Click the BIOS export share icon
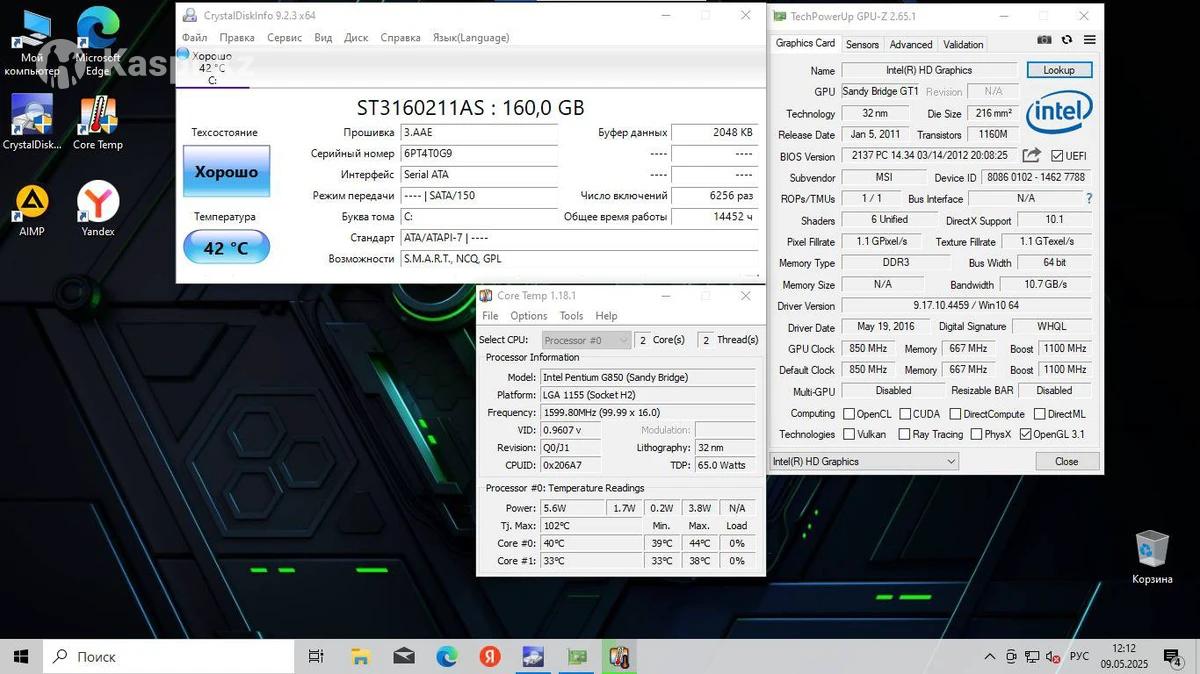The height and width of the screenshot is (674, 1200). click(x=1031, y=155)
